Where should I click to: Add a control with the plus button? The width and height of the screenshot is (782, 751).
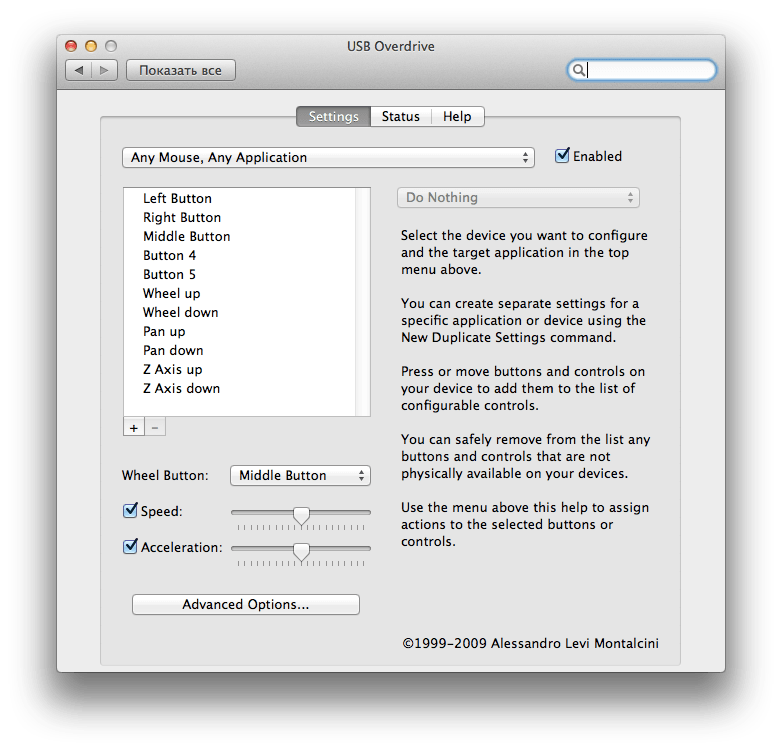[134, 428]
